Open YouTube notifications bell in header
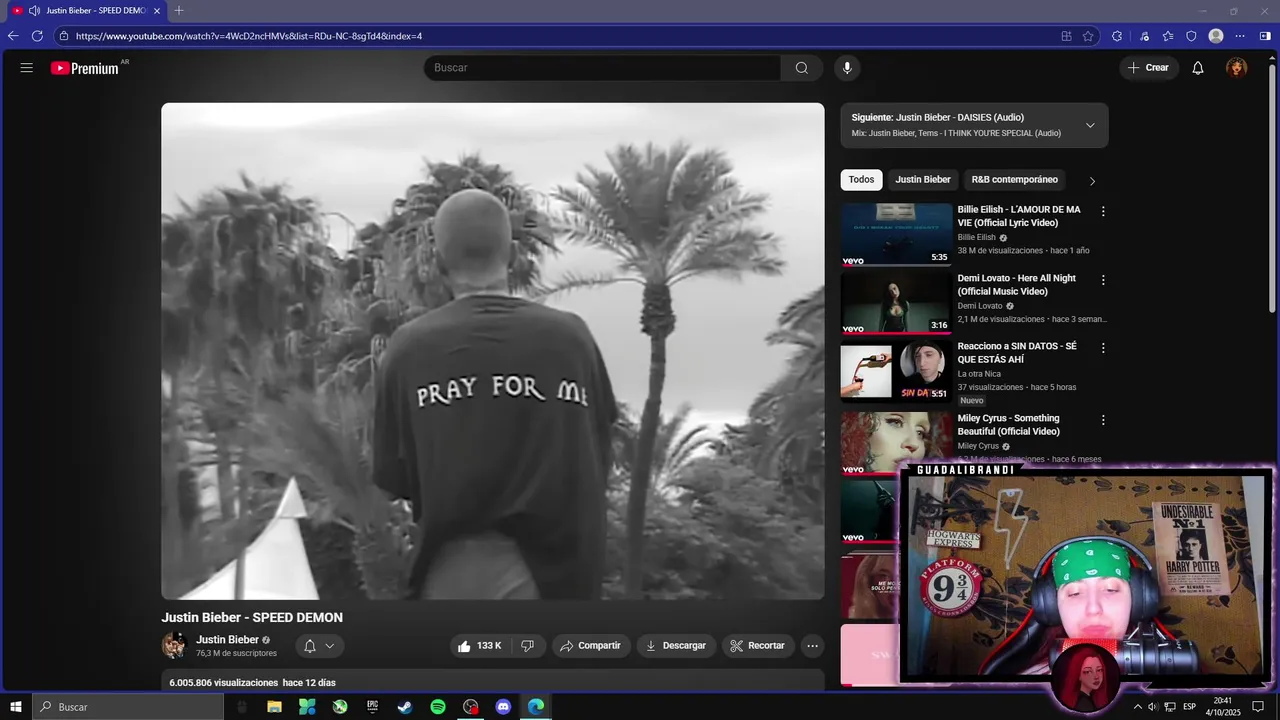1280x720 pixels. 1197,68
